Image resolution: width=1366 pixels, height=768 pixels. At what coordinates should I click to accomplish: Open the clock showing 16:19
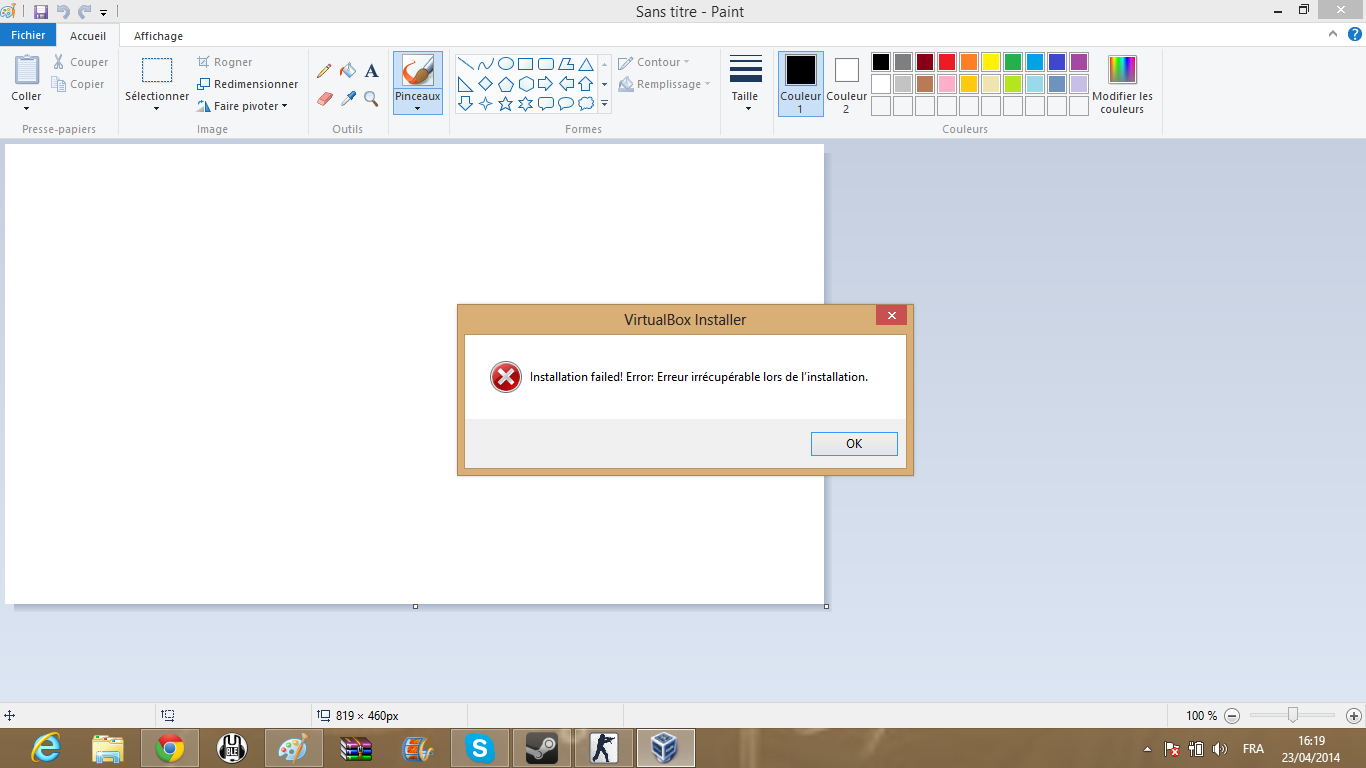(1311, 749)
